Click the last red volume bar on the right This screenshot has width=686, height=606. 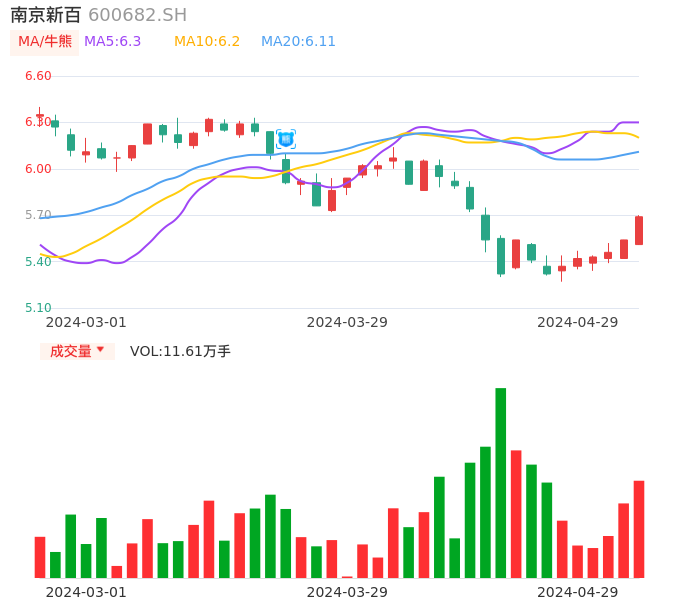(639, 529)
